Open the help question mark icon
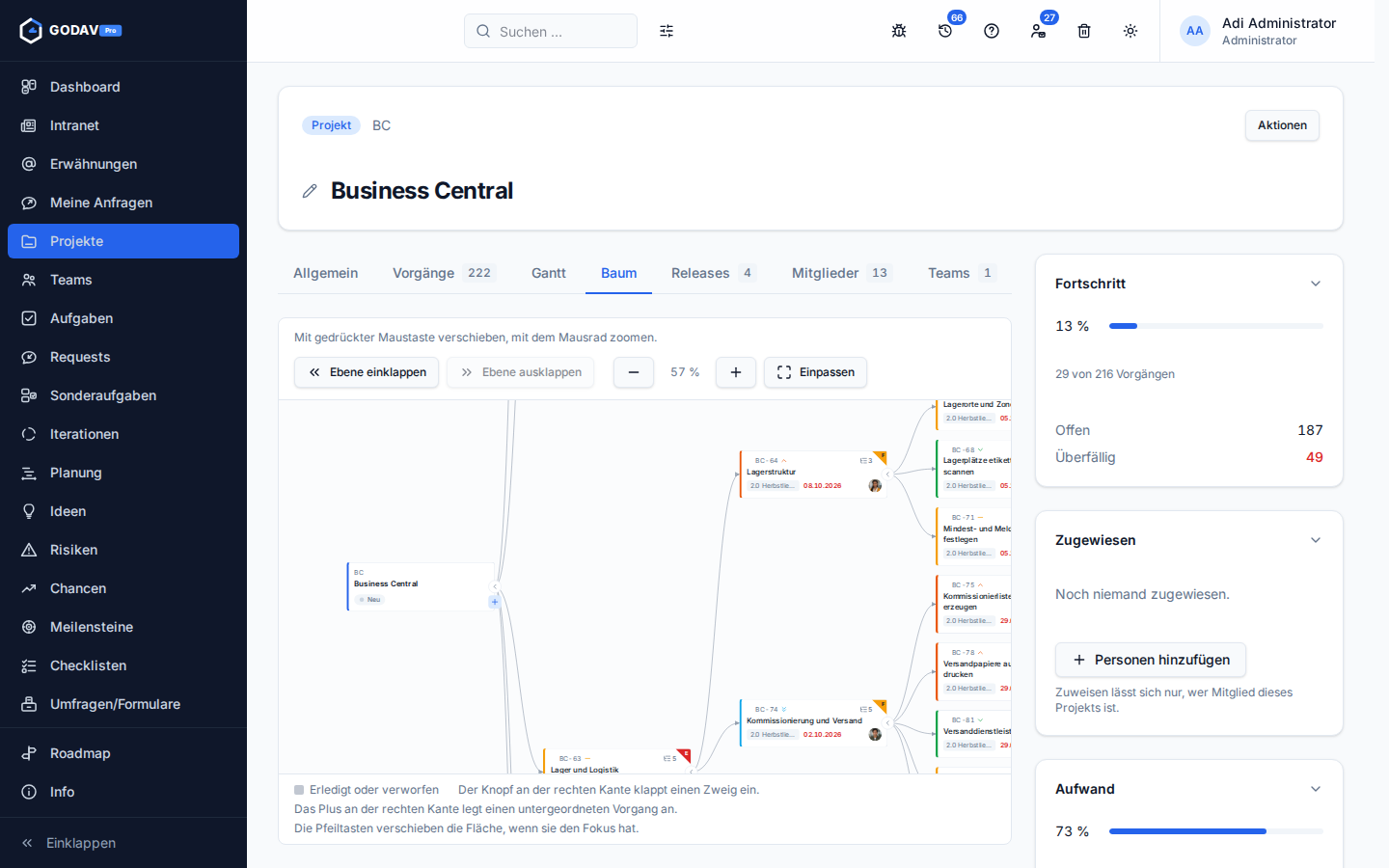This screenshot has width=1389, height=868. click(x=992, y=31)
